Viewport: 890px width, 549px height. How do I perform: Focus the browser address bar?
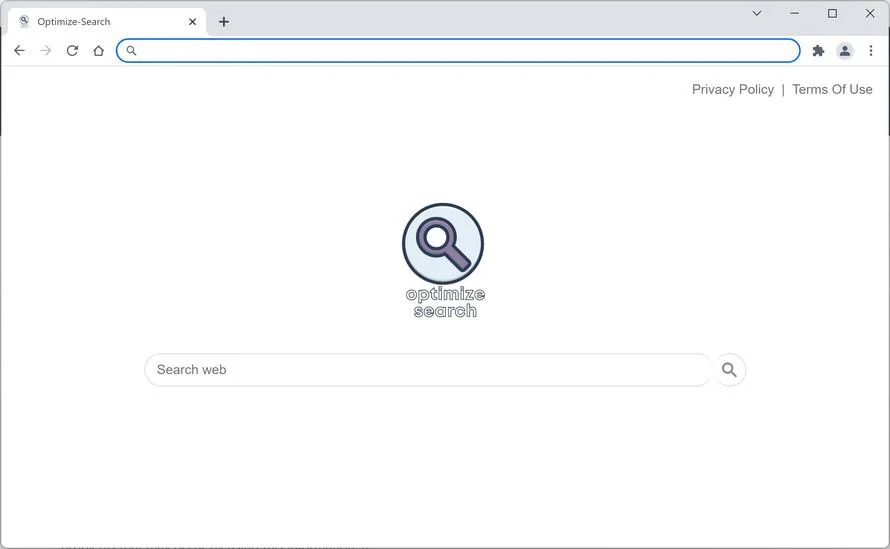(x=458, y=51)
